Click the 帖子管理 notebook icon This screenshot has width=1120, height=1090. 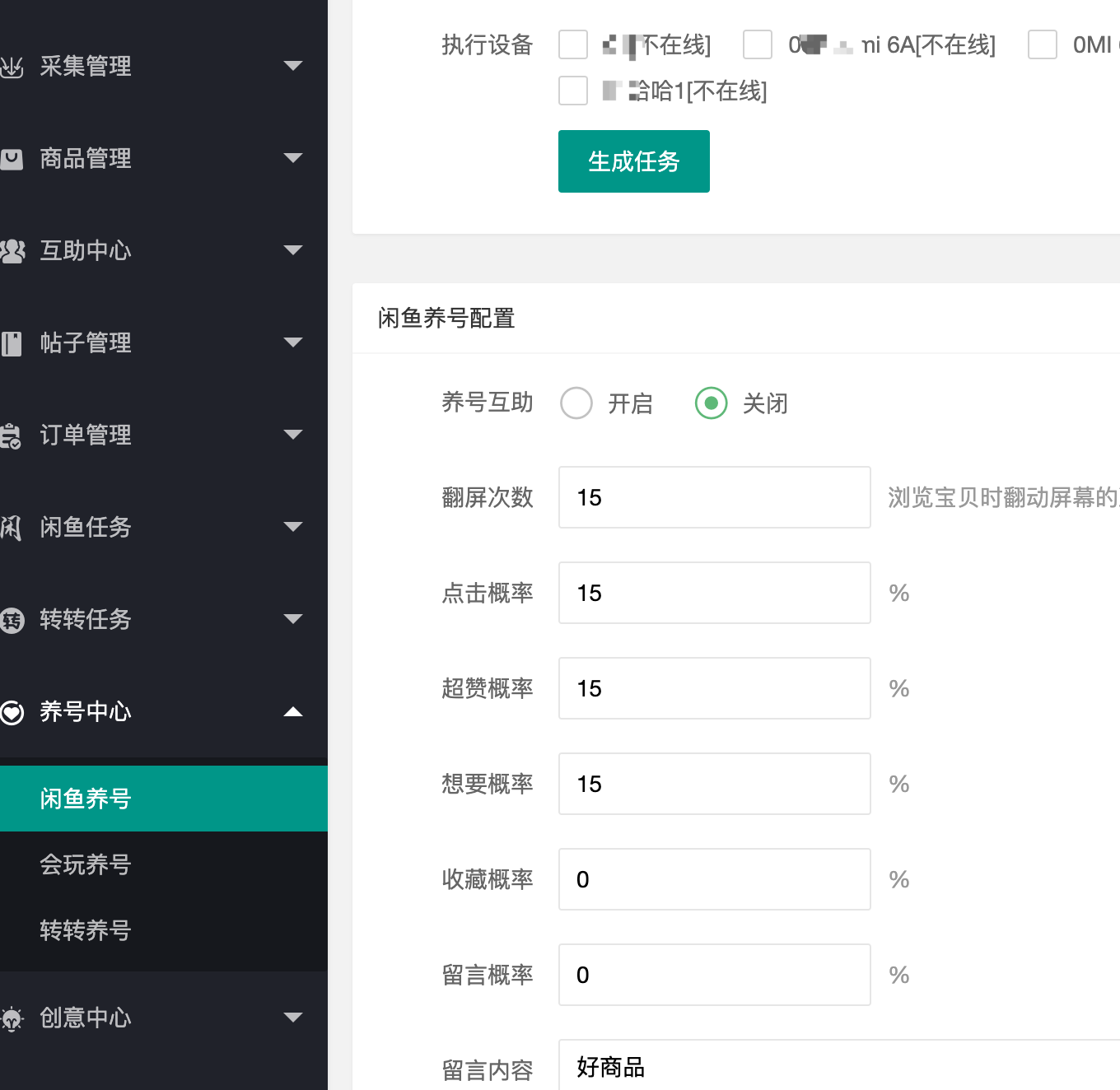tap(12, 343)
